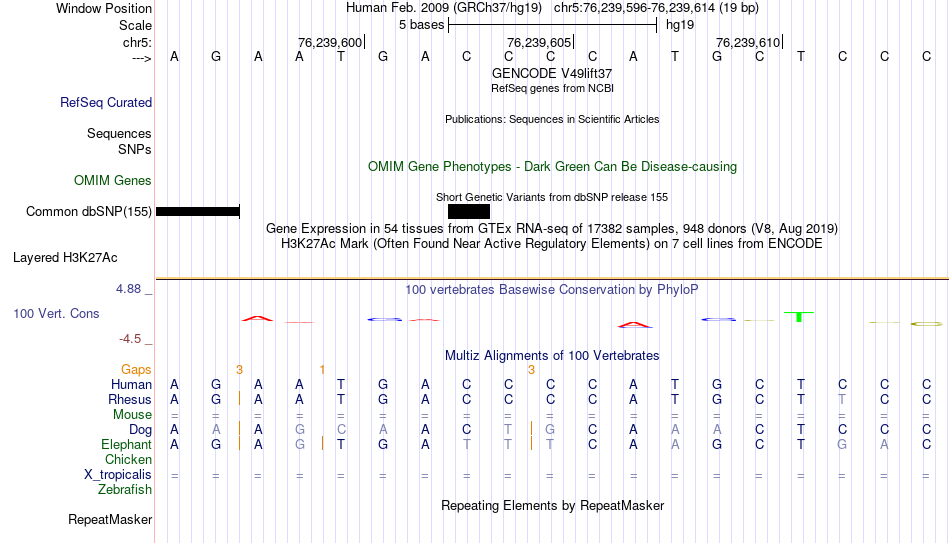Click the 76,239,610 ruler position label
This screenshot has height=543, width=950.
click(x=748, y=42)
